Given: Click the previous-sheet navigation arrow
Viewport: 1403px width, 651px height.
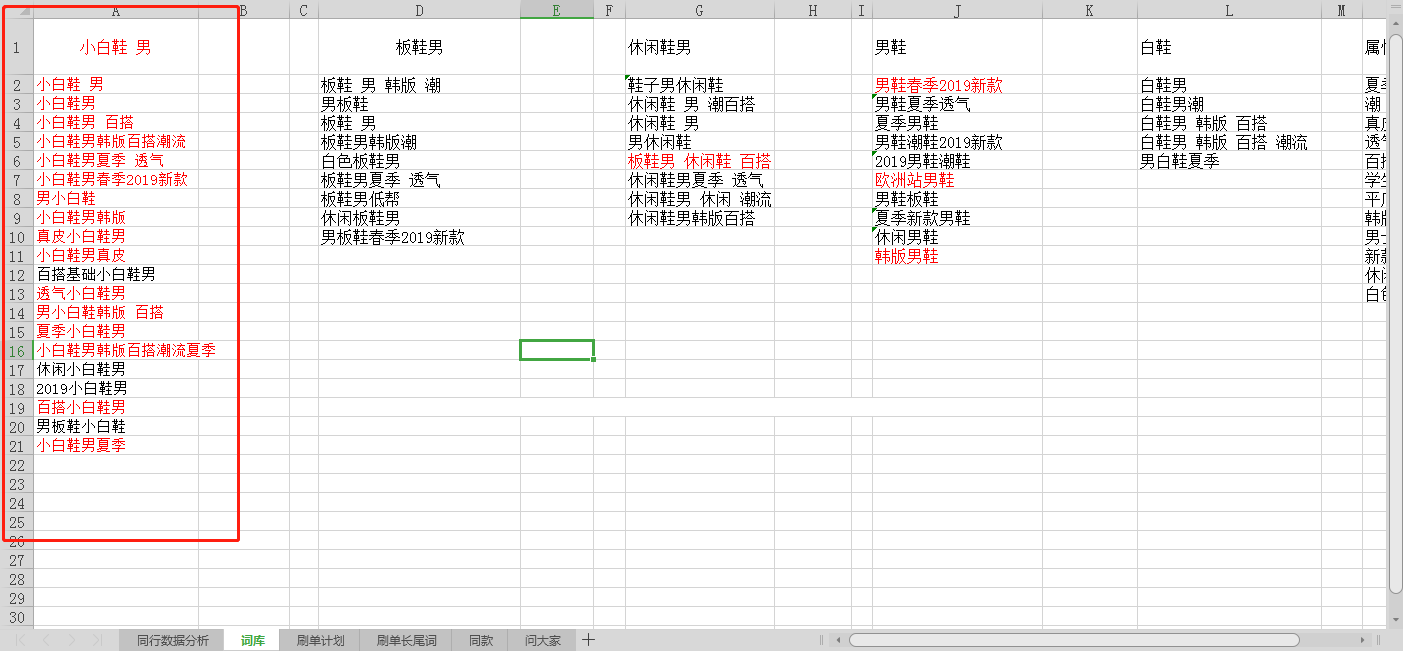Looking at the screenshot, I should tap(45, 639).
